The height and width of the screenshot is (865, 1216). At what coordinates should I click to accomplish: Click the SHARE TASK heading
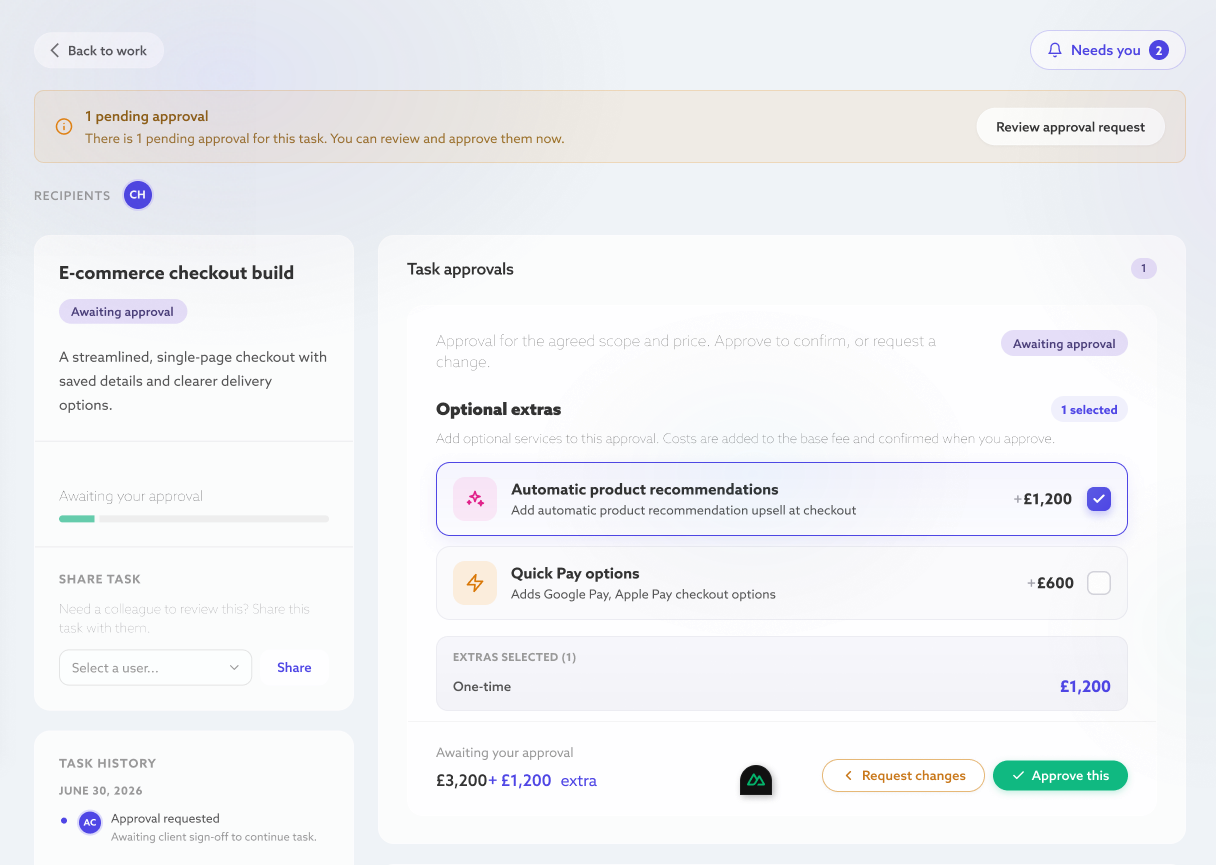[x=100, y=579]
